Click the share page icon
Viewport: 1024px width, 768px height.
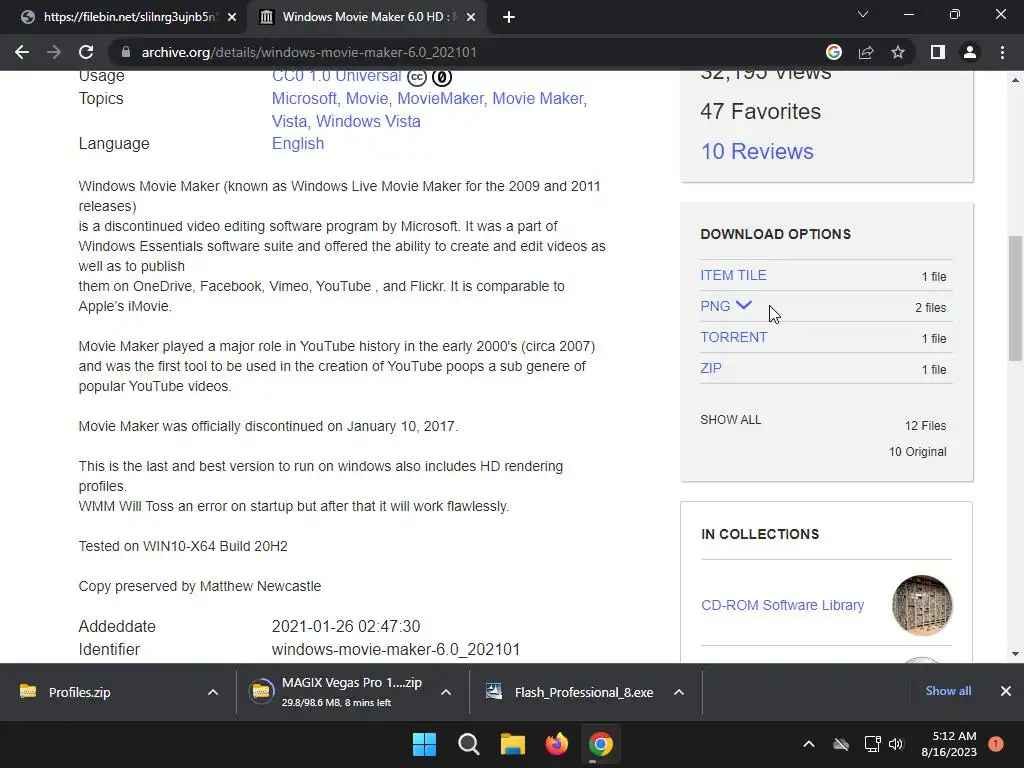[866, 52]
